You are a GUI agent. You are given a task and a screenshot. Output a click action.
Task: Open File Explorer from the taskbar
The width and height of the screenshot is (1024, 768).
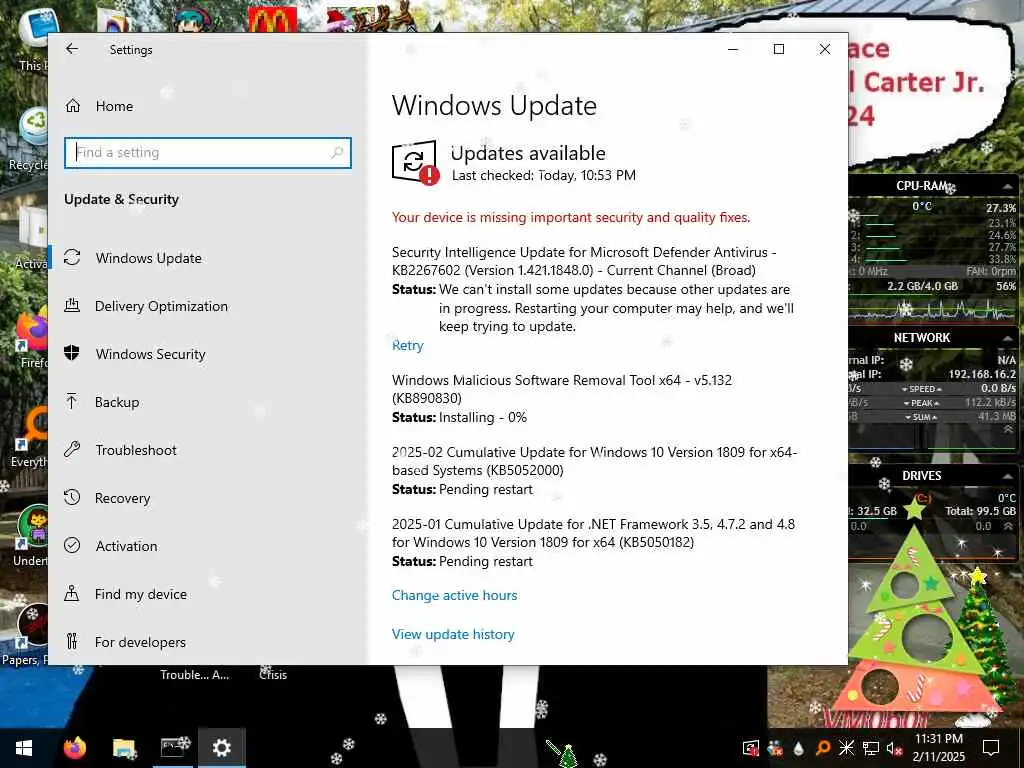click(x=123, y=748)
